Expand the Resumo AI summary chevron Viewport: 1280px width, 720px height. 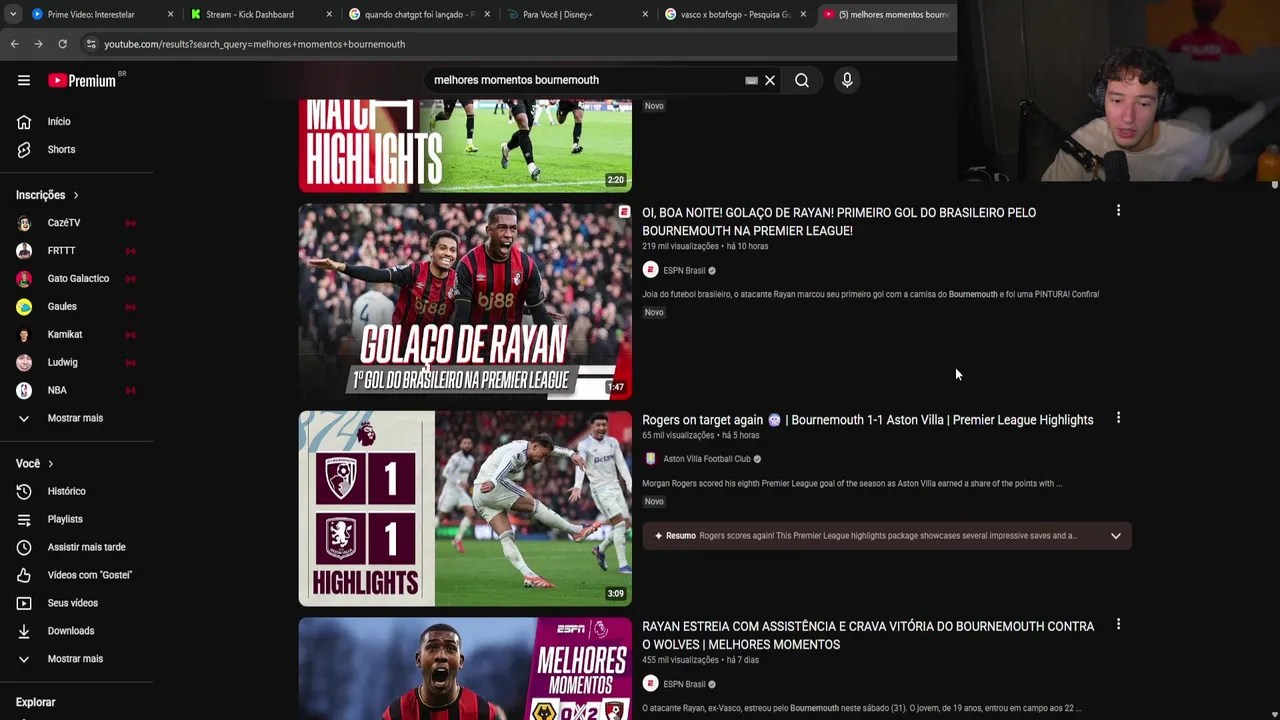[1115, 536]
